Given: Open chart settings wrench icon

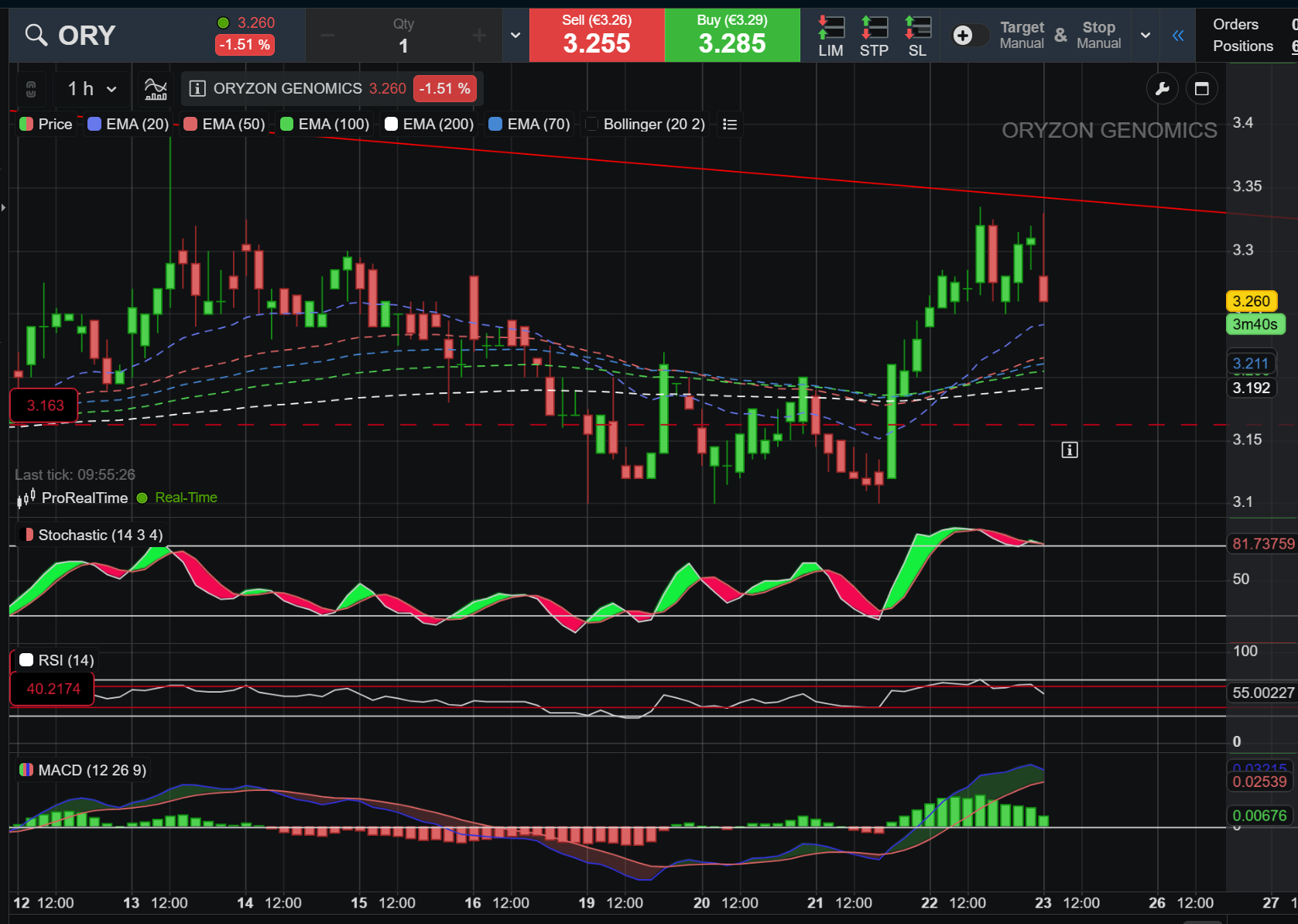Looking at the screenshot, I should [x=1162, y=89].
